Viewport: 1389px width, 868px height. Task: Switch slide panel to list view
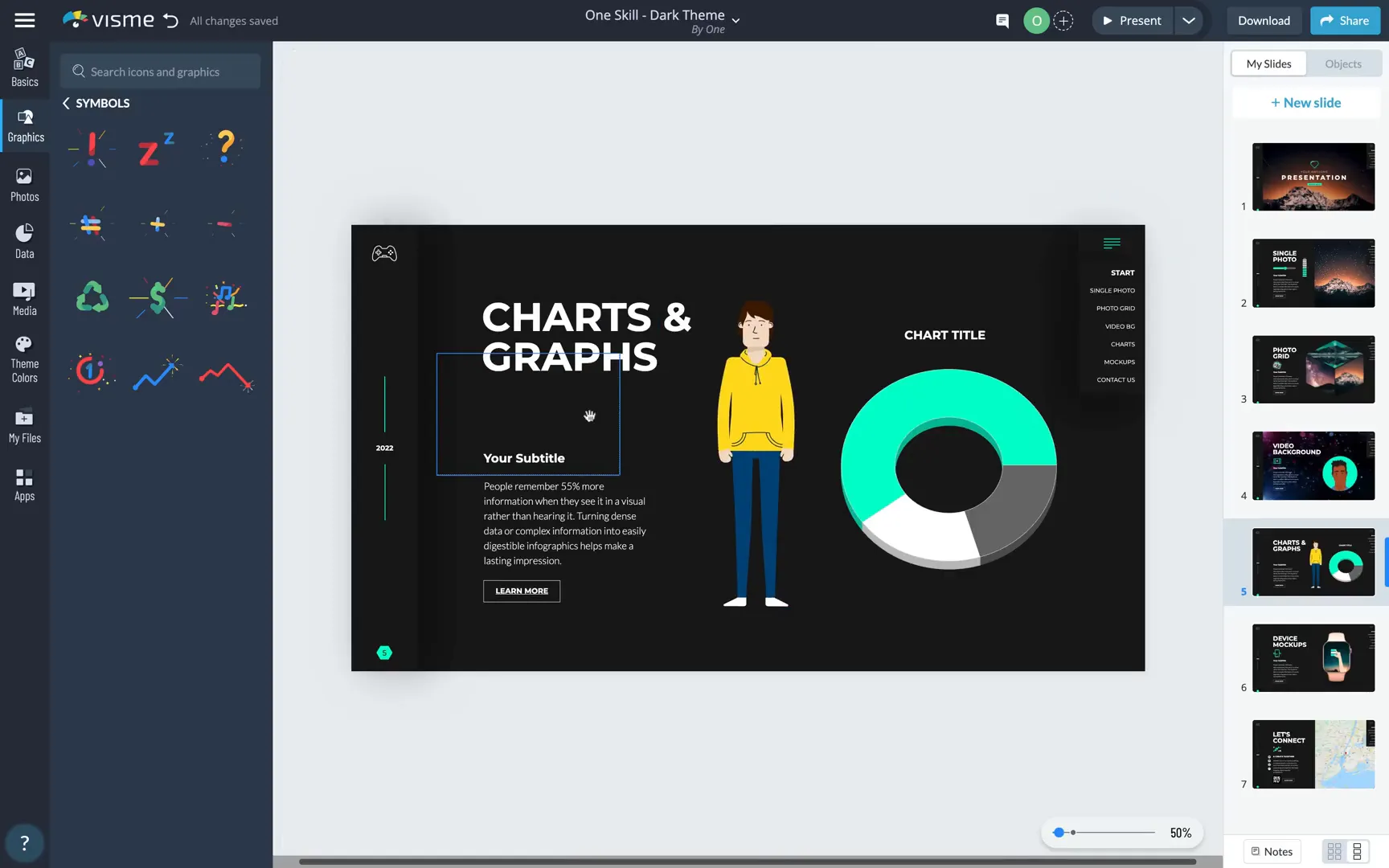click(x=1358, y=851)
